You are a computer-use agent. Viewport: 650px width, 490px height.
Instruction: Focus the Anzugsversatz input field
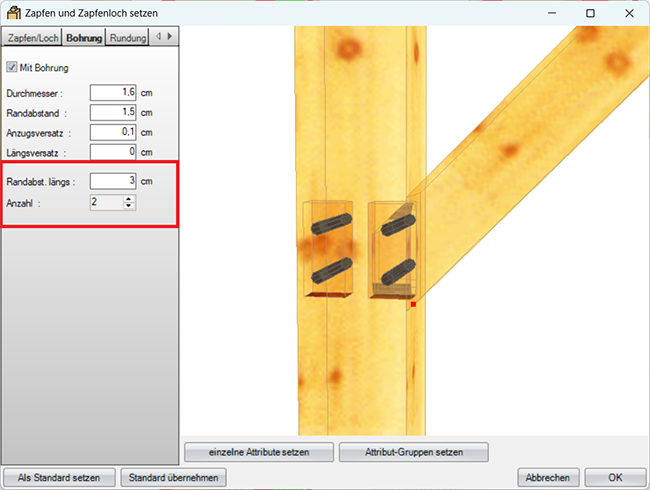point(113,132)
